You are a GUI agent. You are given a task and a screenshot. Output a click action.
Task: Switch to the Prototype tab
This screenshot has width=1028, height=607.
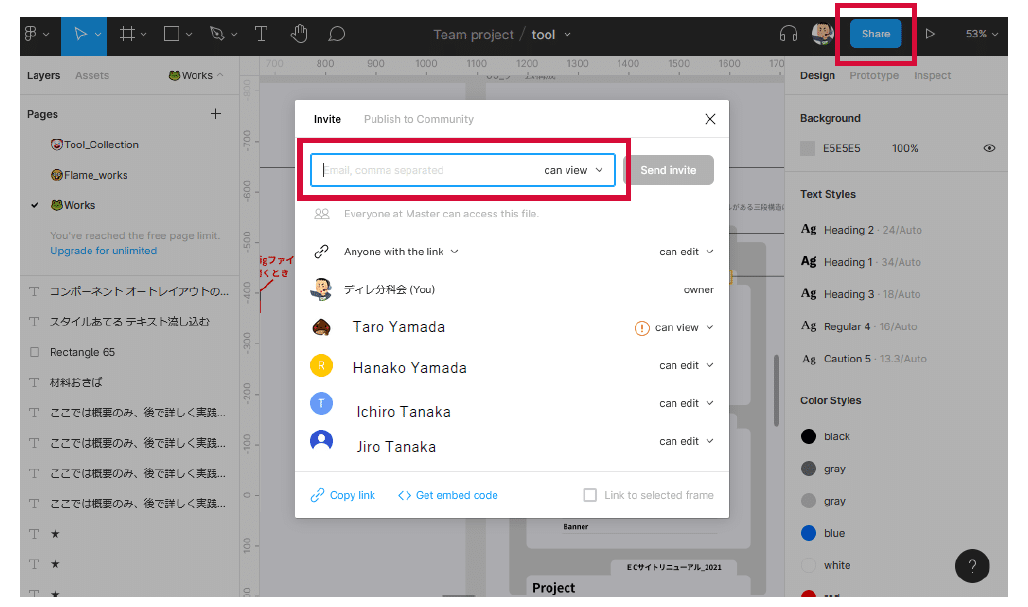pos(874,75)
